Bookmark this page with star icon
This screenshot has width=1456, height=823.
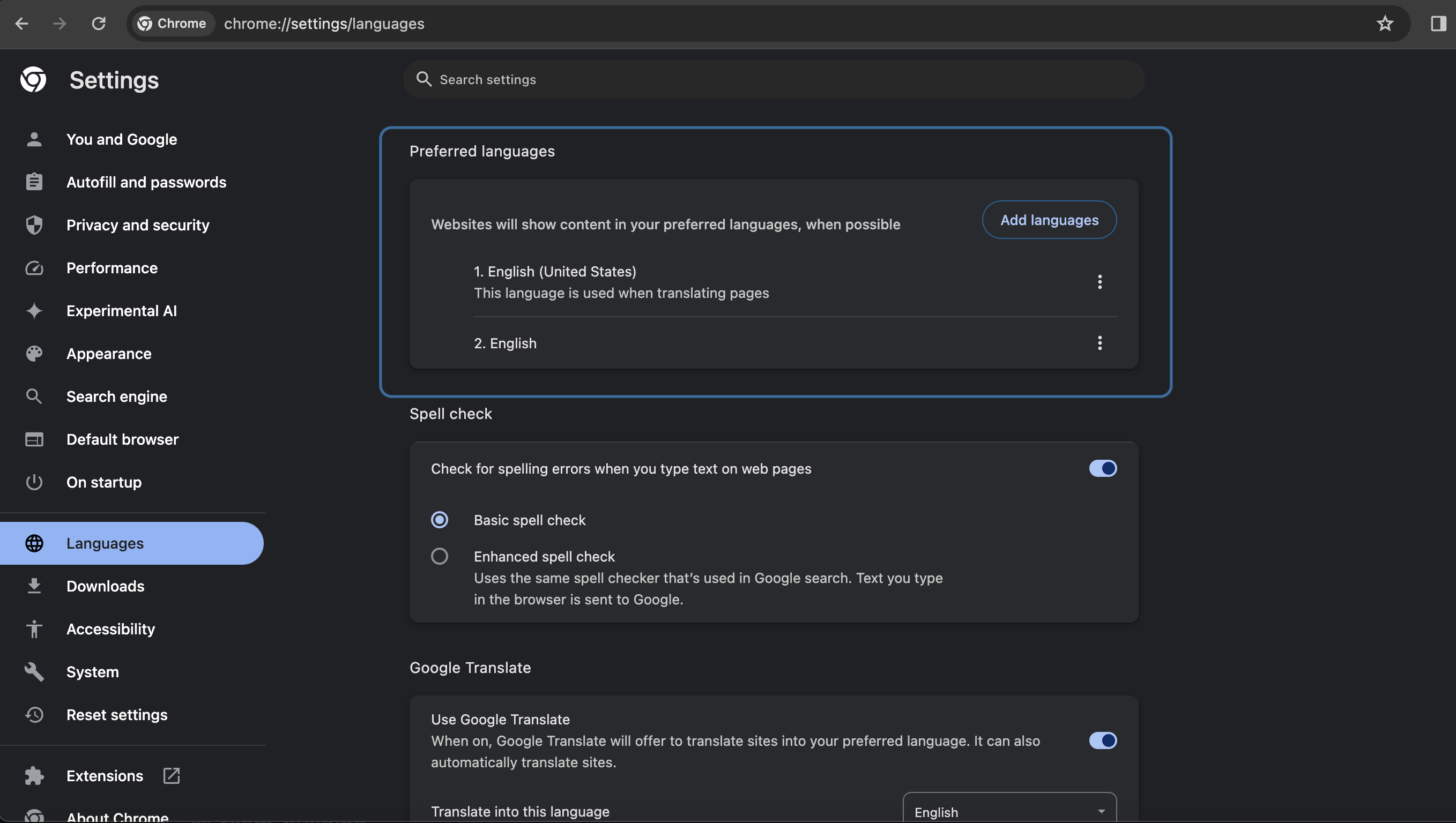(x=1385, y=23)
